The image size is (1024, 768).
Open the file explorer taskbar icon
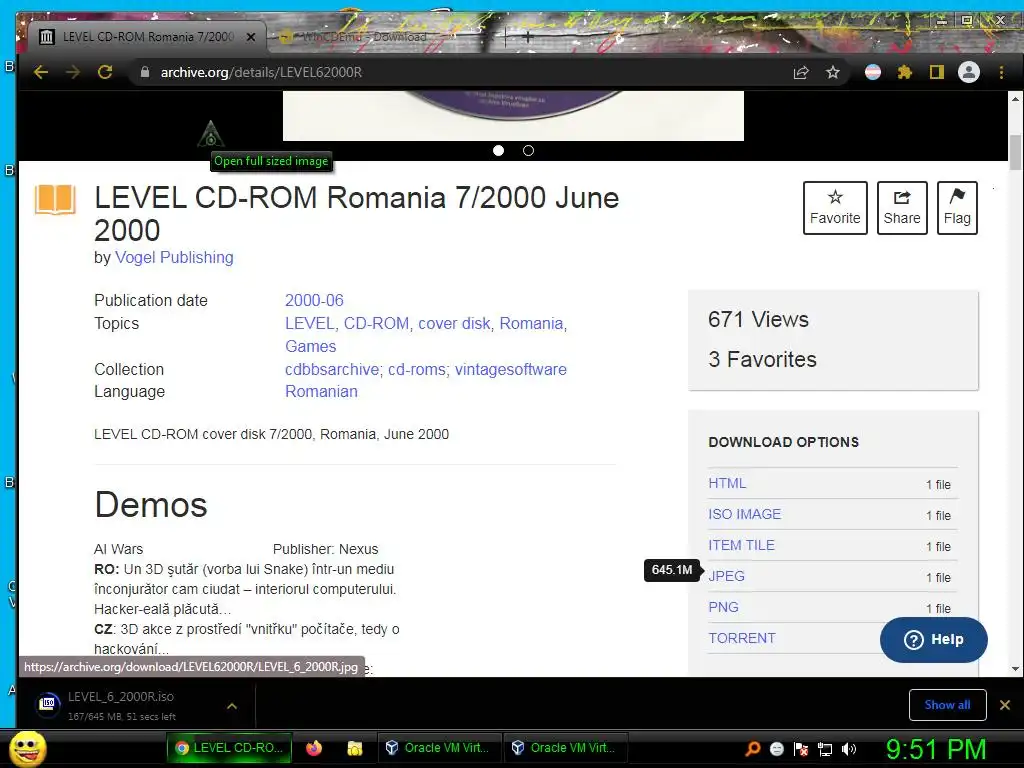[355, 748]
